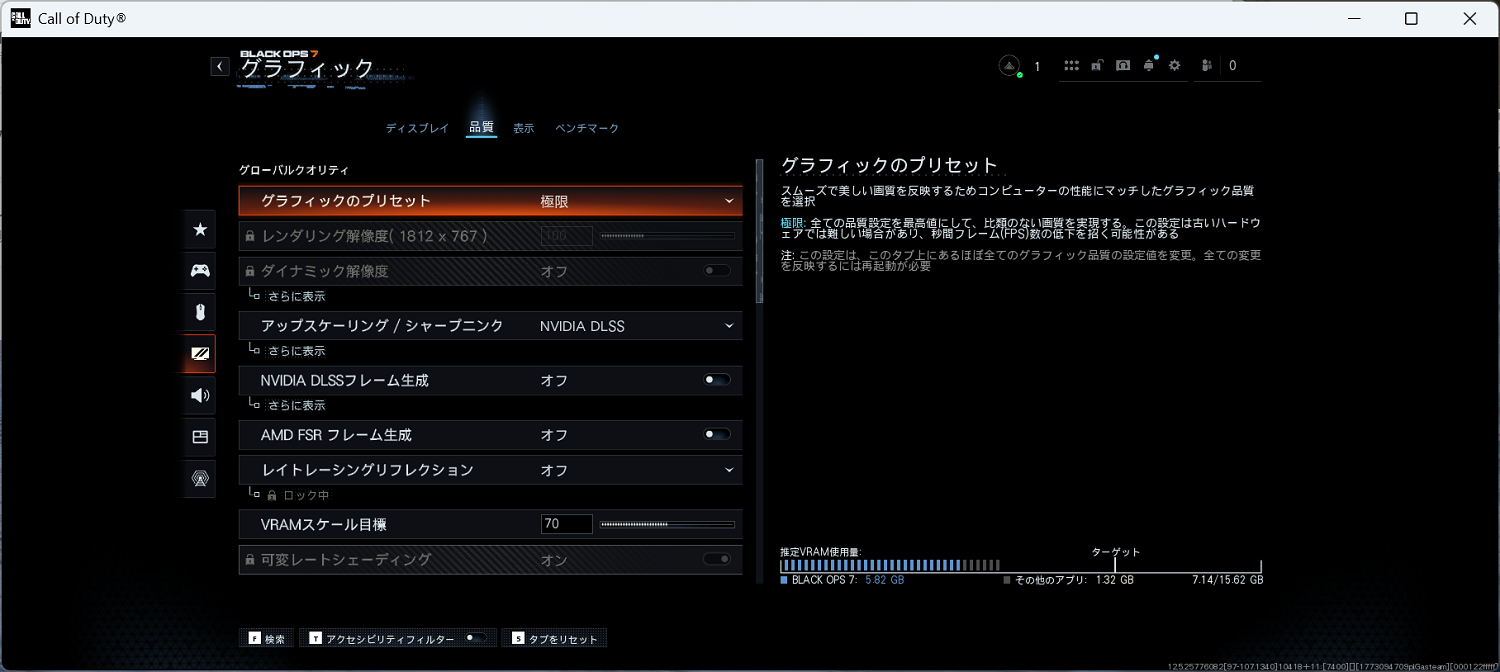Image resolution: width=1500 pixels, height=672 pixels.
Task: Open the notifications bell icon
Action: pyautogui.click(x=1149, y=66)
